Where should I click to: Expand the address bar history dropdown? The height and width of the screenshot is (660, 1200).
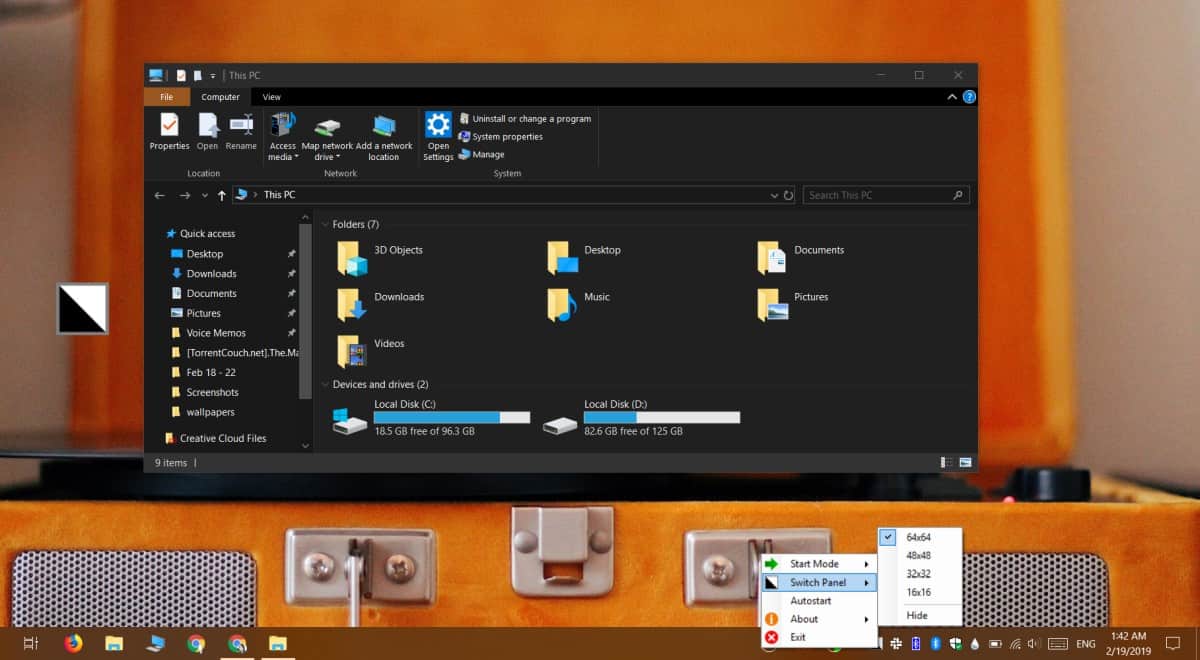774,195
